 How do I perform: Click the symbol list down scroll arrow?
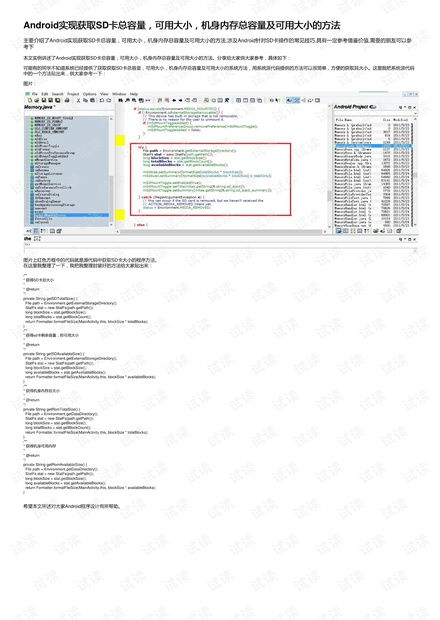(111, 225)
